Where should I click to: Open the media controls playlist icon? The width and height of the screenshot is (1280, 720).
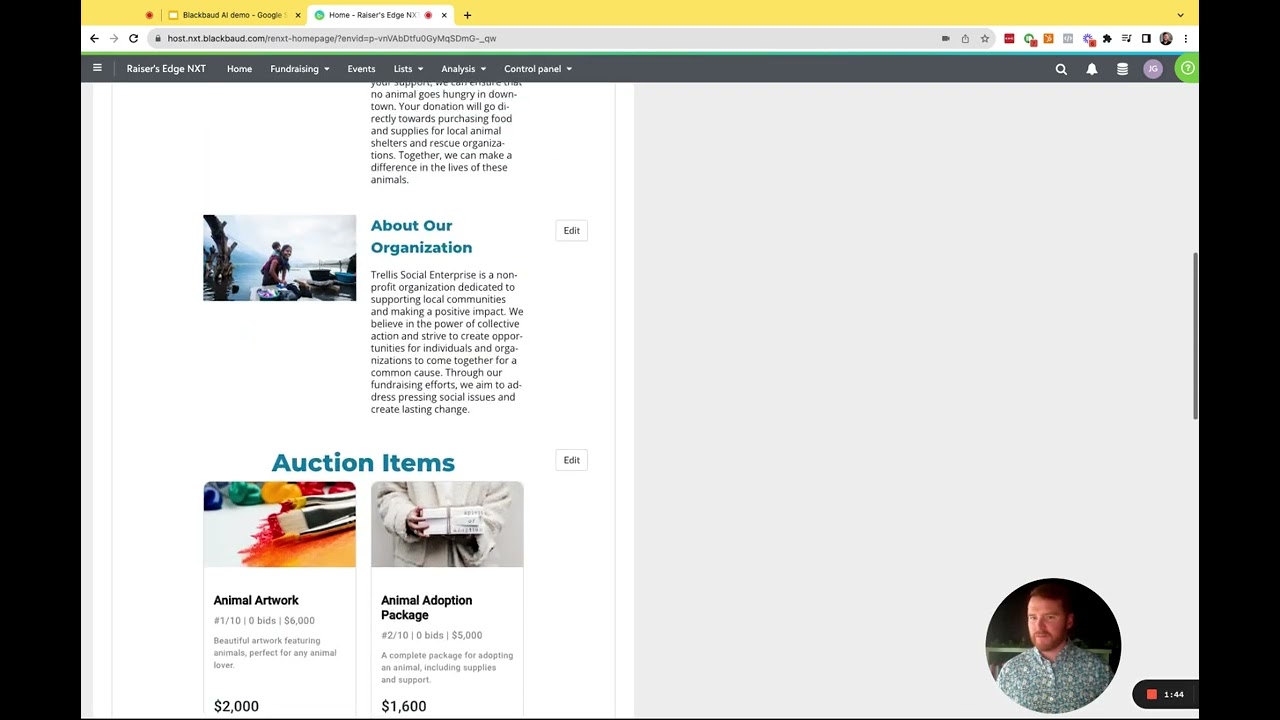[1127, 38]
